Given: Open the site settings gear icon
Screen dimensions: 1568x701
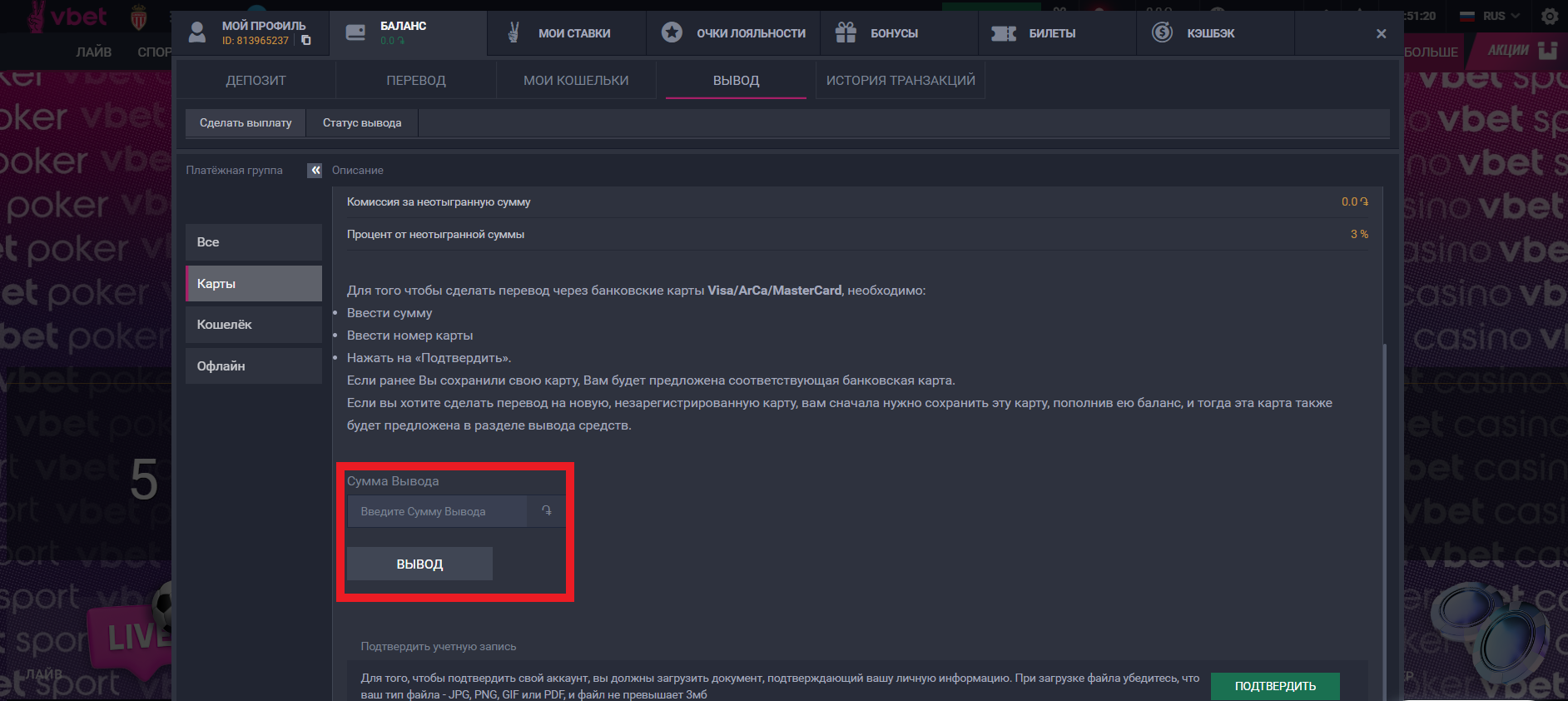Looking at the screenshot, I should click(1550, 16).
